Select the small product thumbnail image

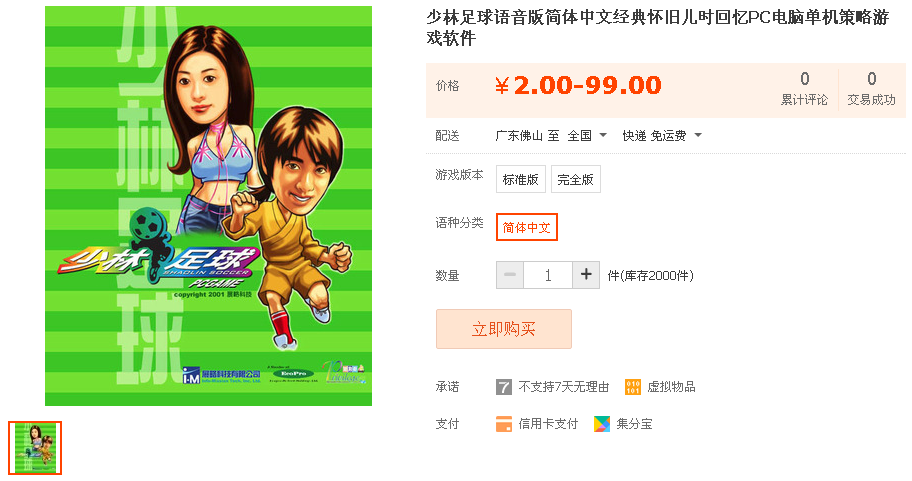tap(35, 448)
